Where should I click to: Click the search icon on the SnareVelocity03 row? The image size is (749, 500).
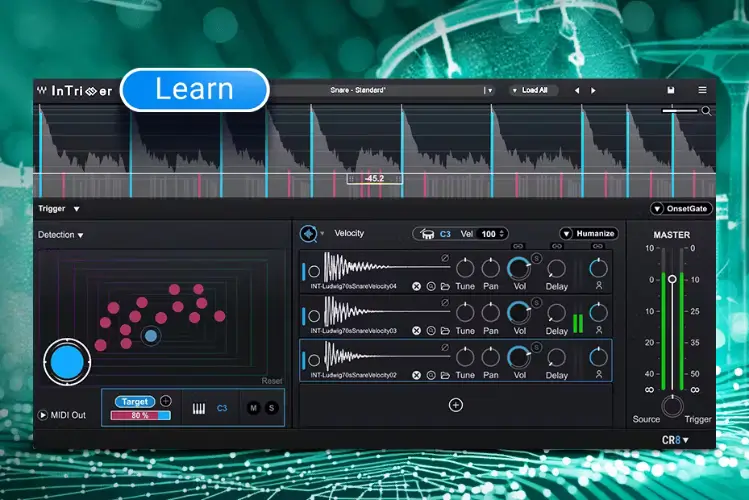431,330
